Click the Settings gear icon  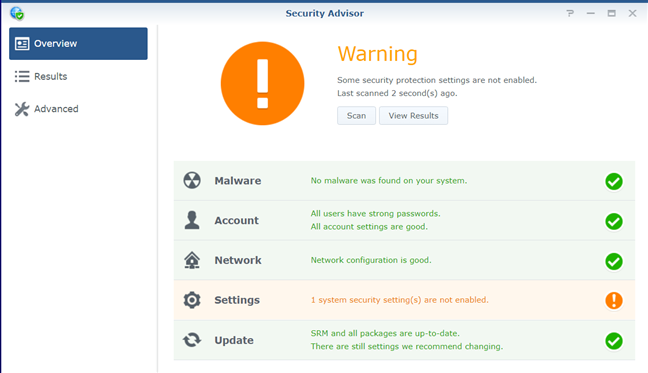(192, 300)
